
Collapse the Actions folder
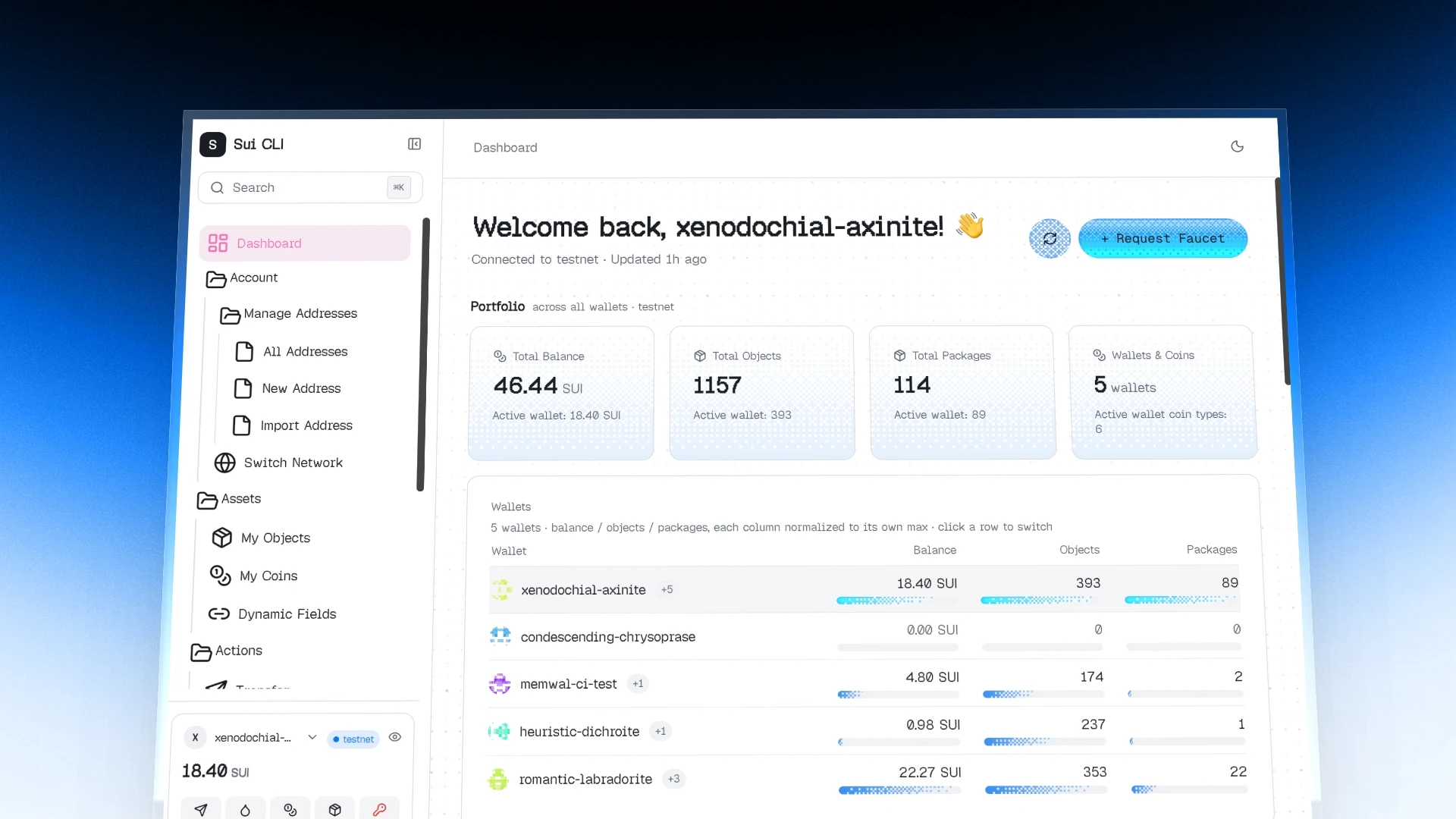tap(227, 651)
